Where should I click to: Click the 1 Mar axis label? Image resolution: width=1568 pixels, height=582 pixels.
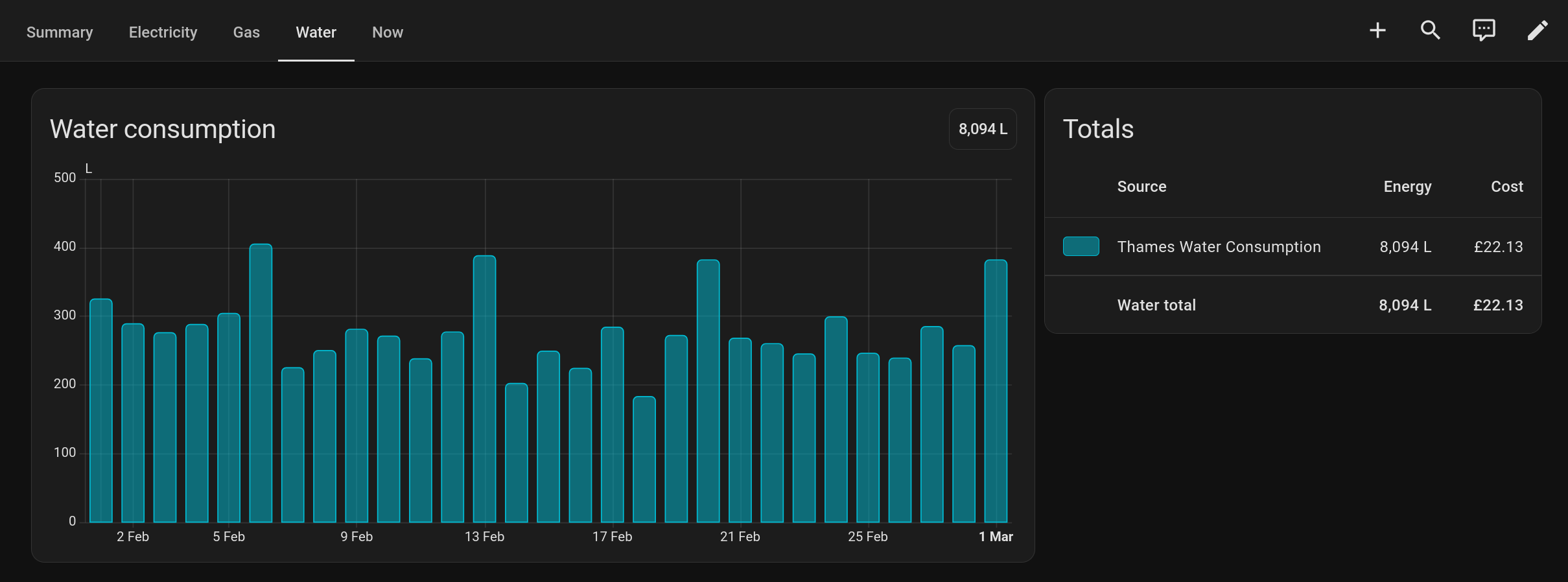[996, 537]
